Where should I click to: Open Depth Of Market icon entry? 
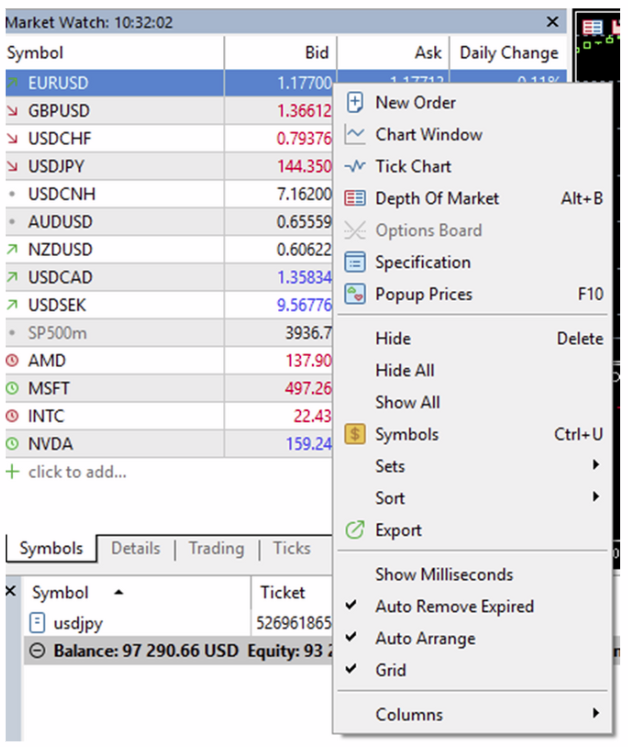point(355,198)
